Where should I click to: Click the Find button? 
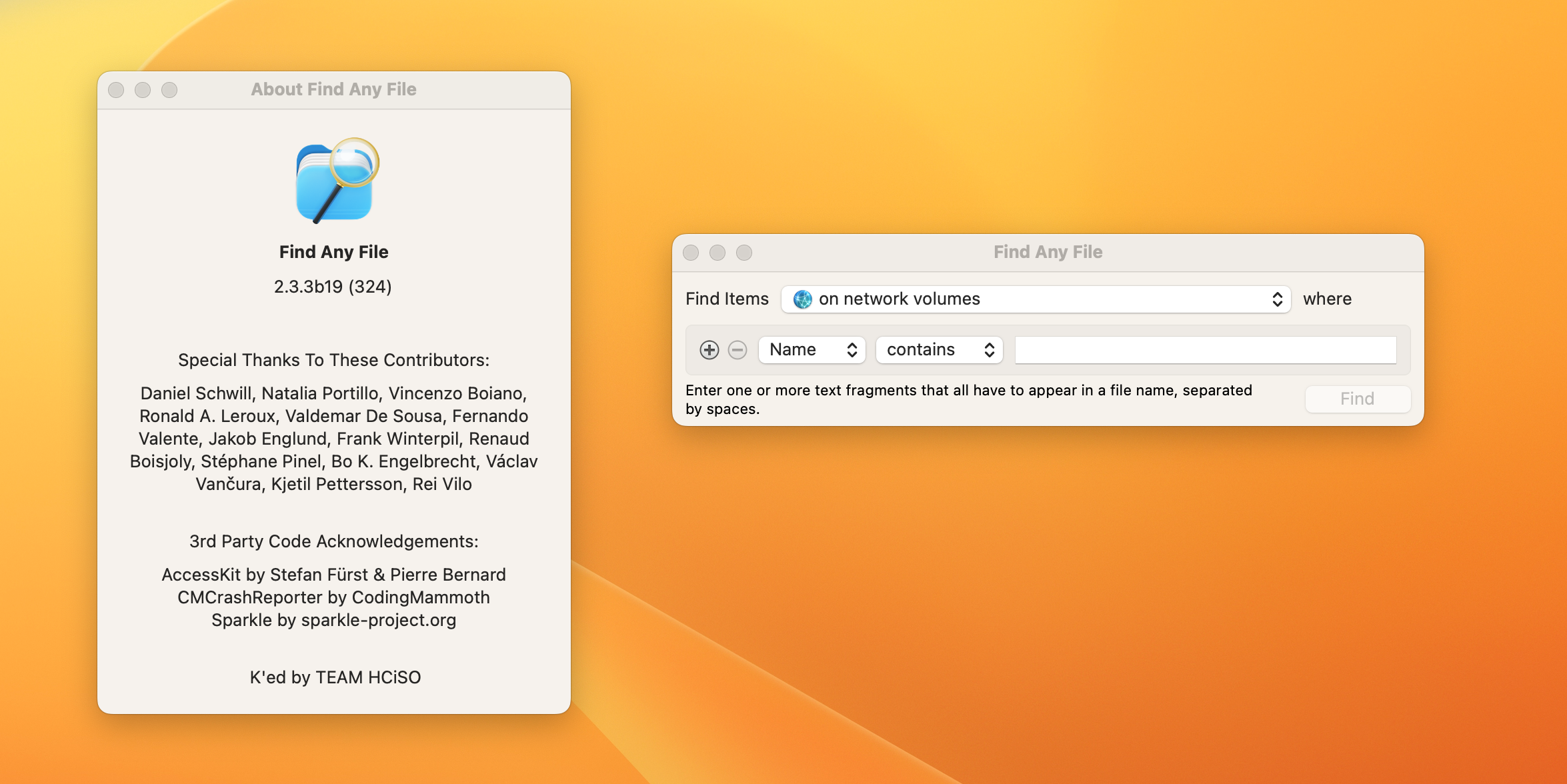(x=1357, y=399)
